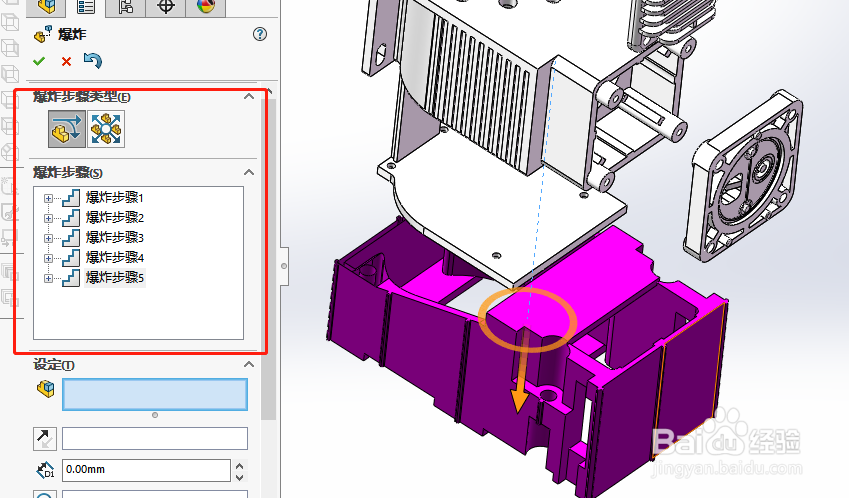Switch to the PropertyManager tab
Screen dimensions: 849x498
coord(86,7)
